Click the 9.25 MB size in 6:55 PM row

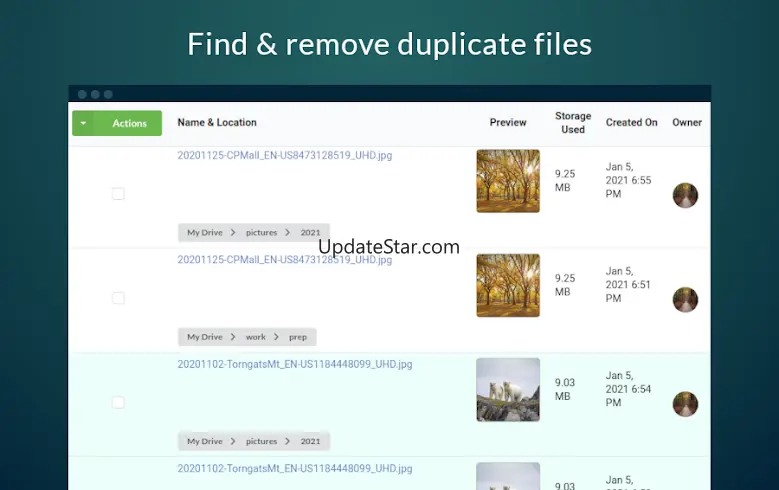point(565,181)
